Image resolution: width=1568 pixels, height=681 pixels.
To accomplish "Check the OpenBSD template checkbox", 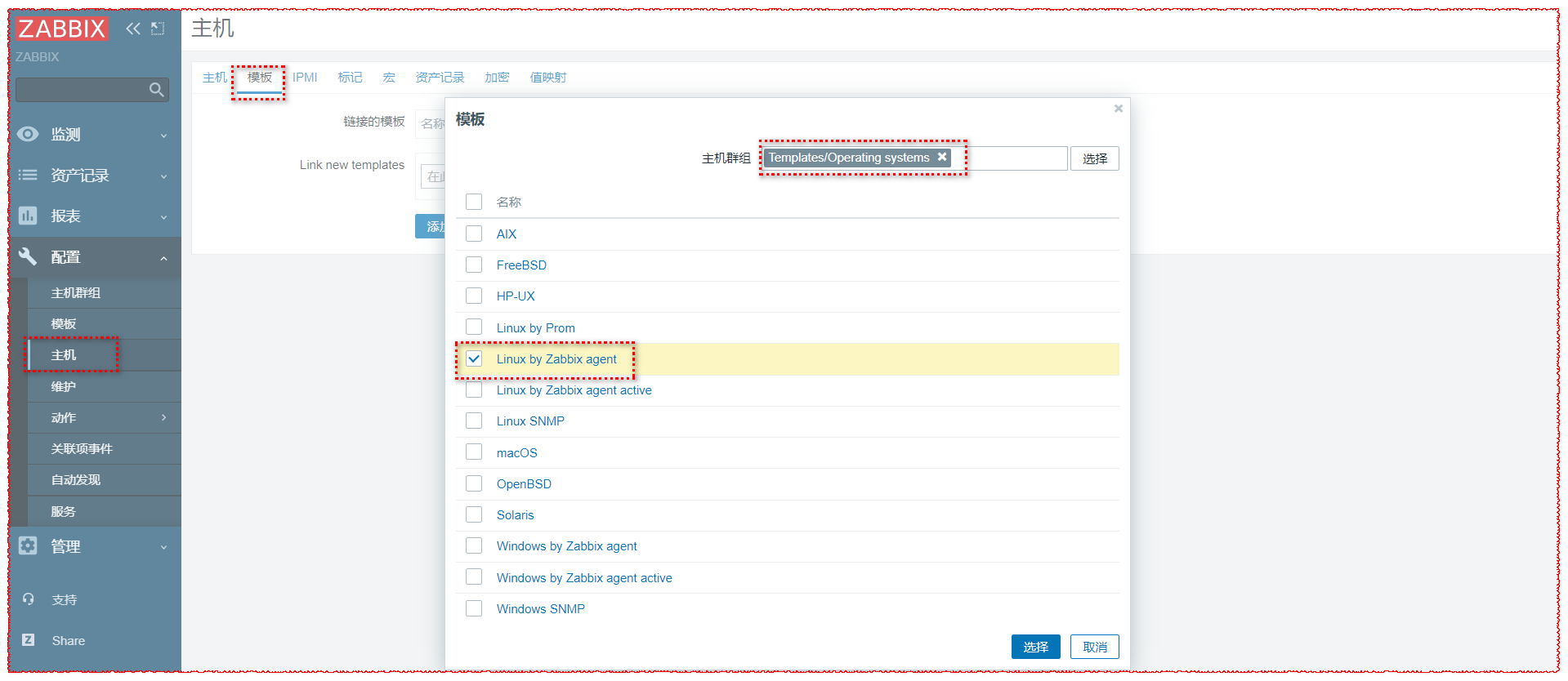I will click(474, 483).
